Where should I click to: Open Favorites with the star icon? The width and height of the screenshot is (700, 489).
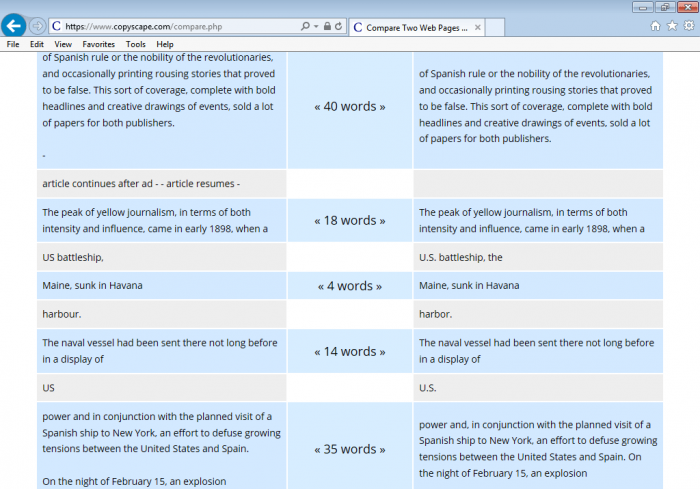click(670, 26)
